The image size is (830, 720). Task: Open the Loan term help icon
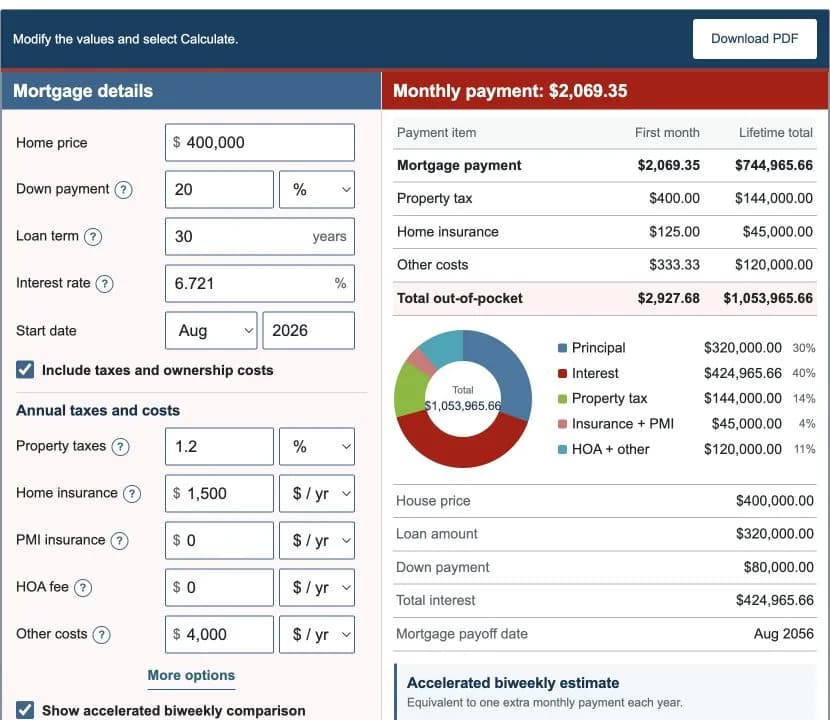[x=93, y=237]
